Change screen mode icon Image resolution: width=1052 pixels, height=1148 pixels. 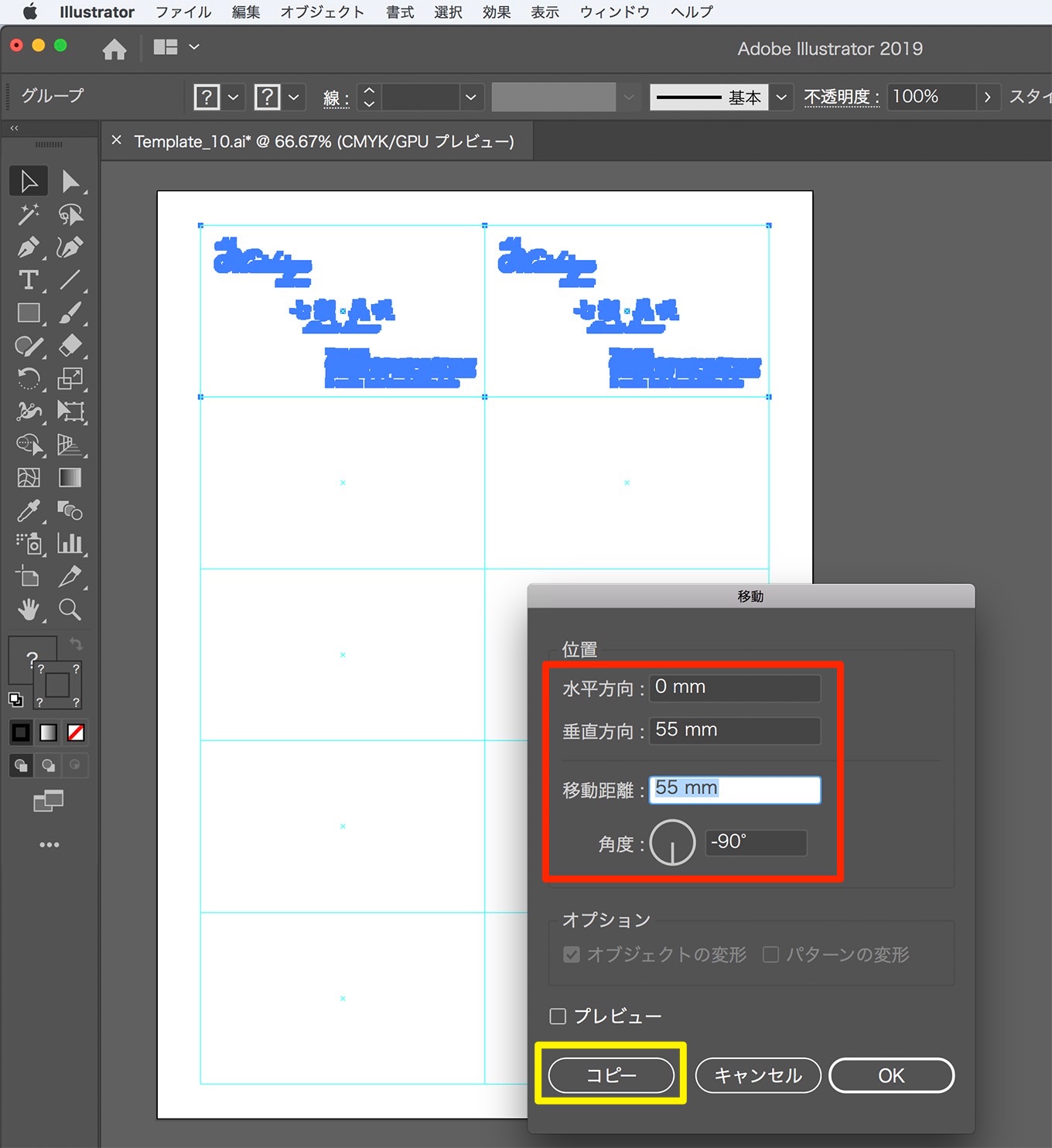click(x=48, y=801)
